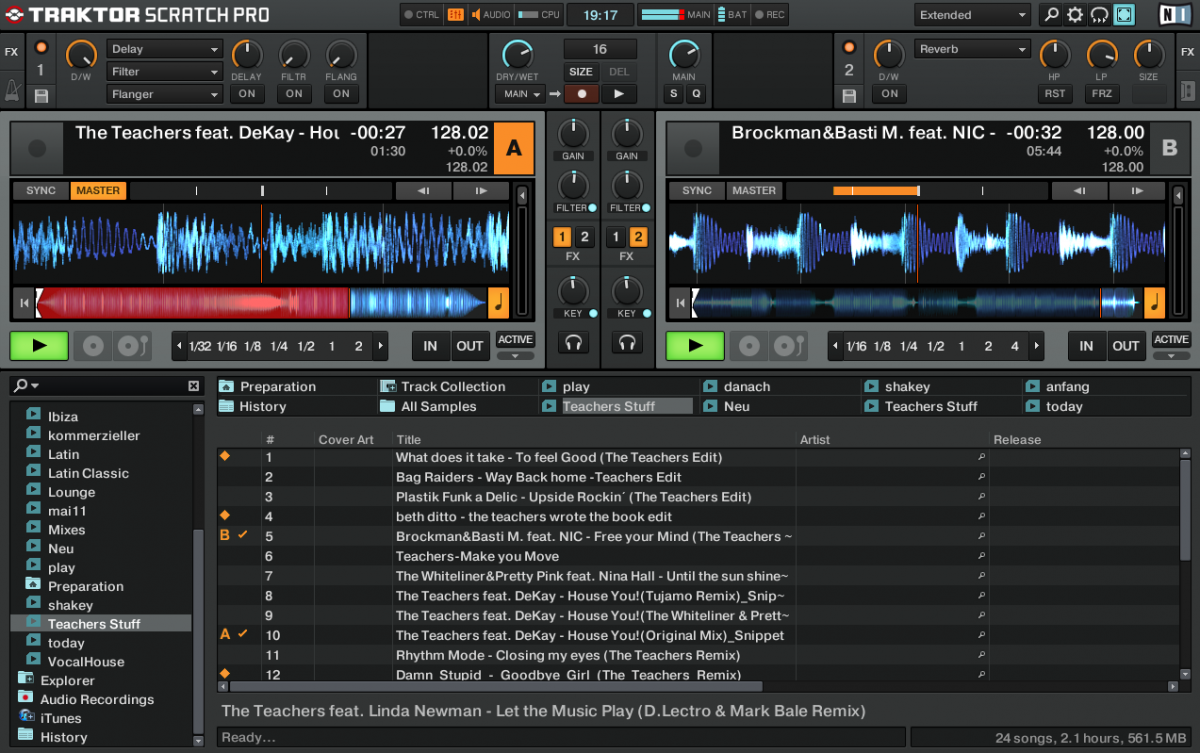1200x753 pixels.
Task: Toggle MASTER on Deck B
Action: [754, 190]
